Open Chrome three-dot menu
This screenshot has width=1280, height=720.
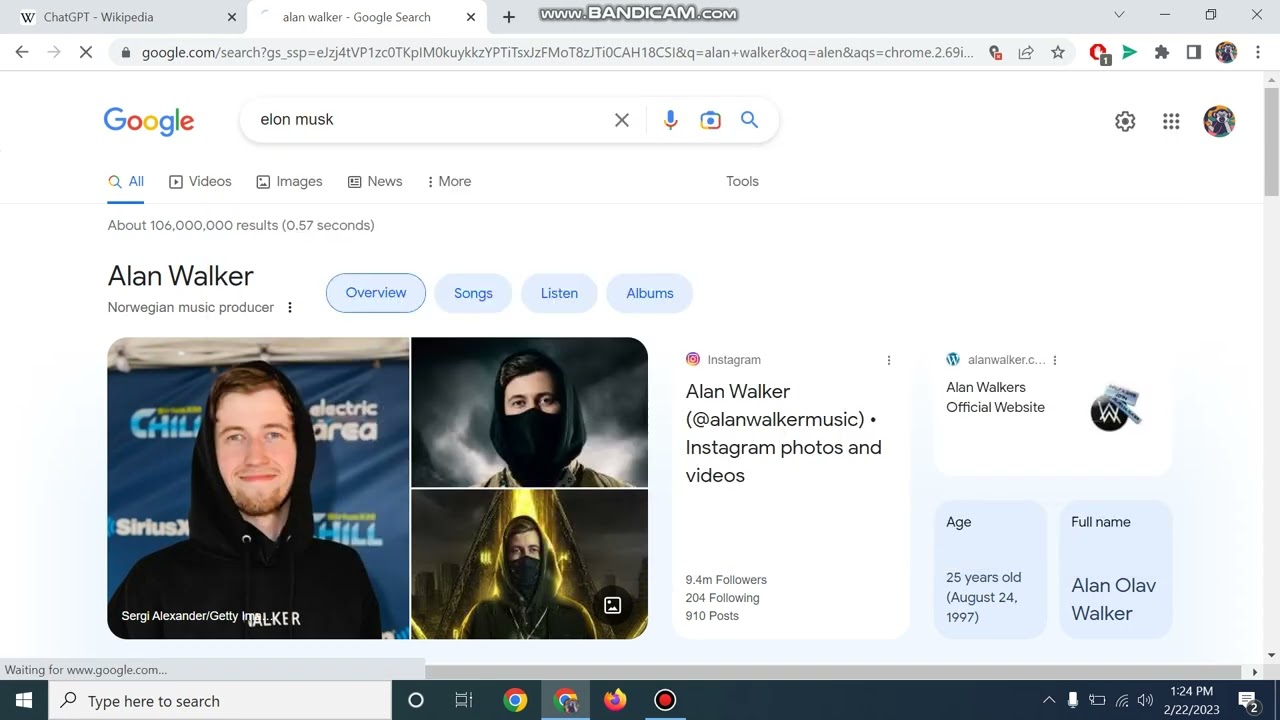click(1258, 52)
